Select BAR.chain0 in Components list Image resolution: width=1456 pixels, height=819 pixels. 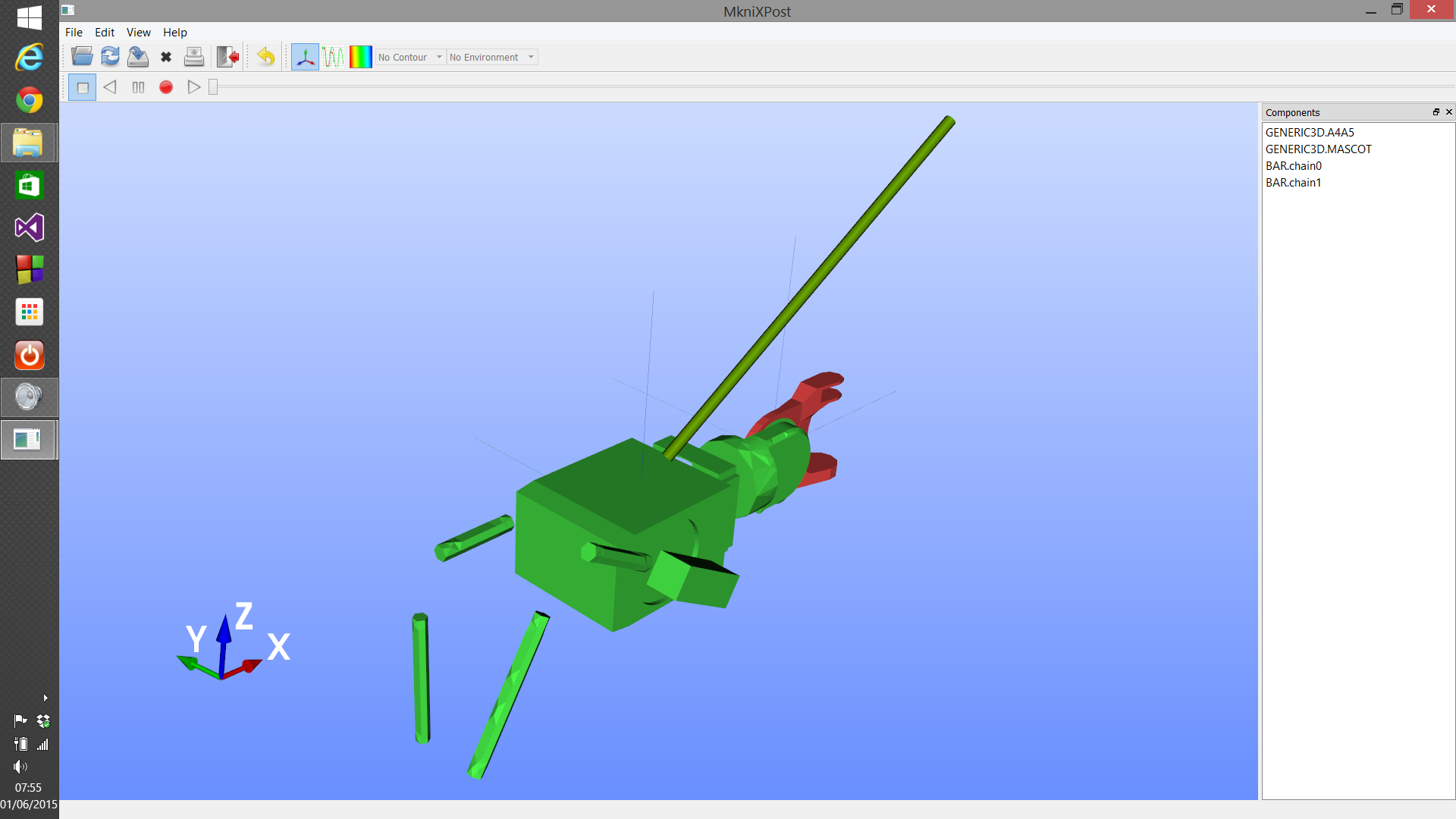(1293, 165)
